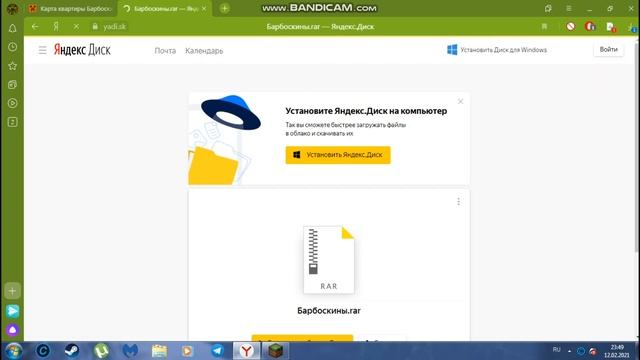This screenshot has width=640, height=360.
Task: Launch Alice assistant purple icon in sidebar
Action: pyautogui.click(x=13, y=330)
